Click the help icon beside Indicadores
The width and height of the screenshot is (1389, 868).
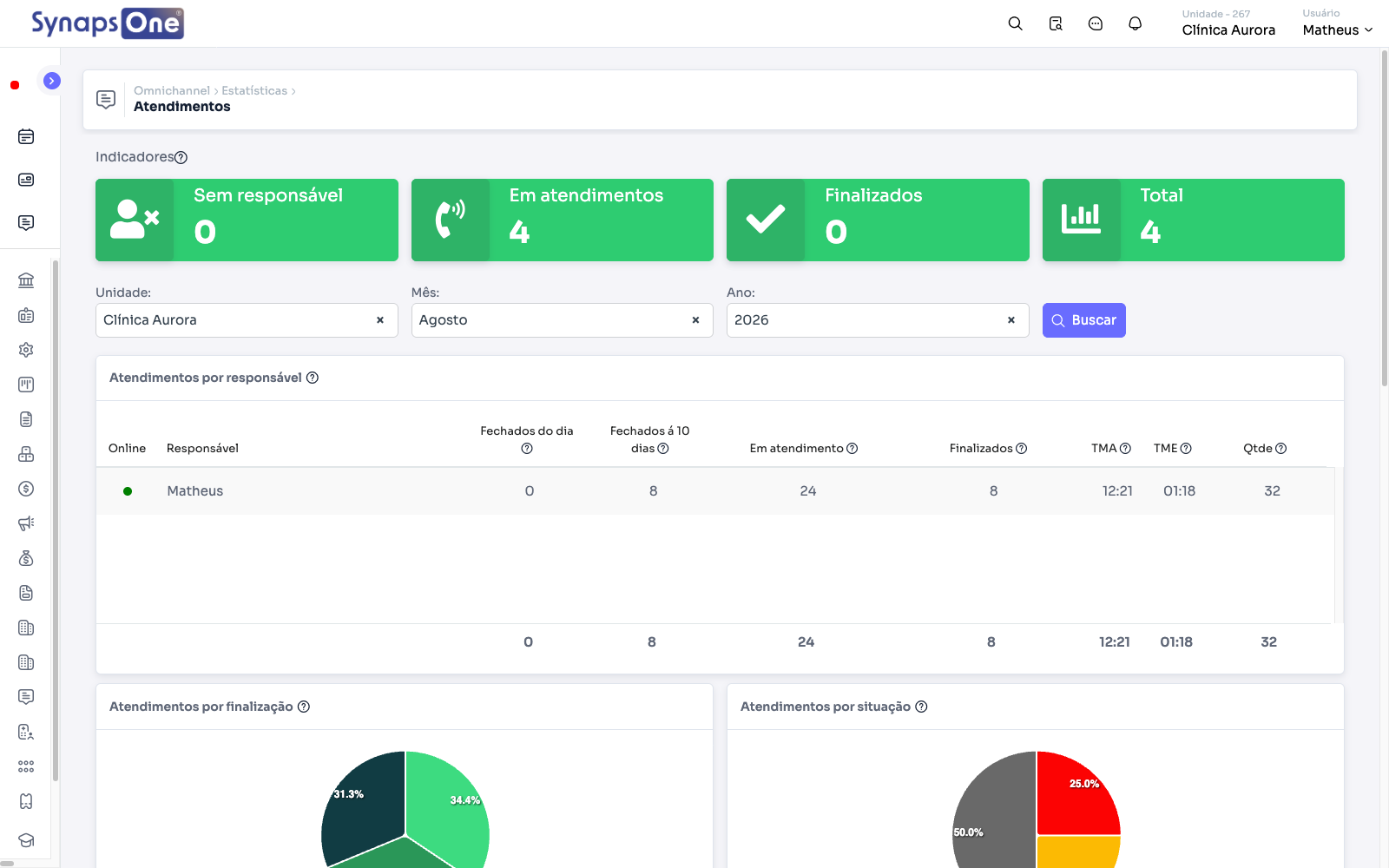[x=181, y=157]
